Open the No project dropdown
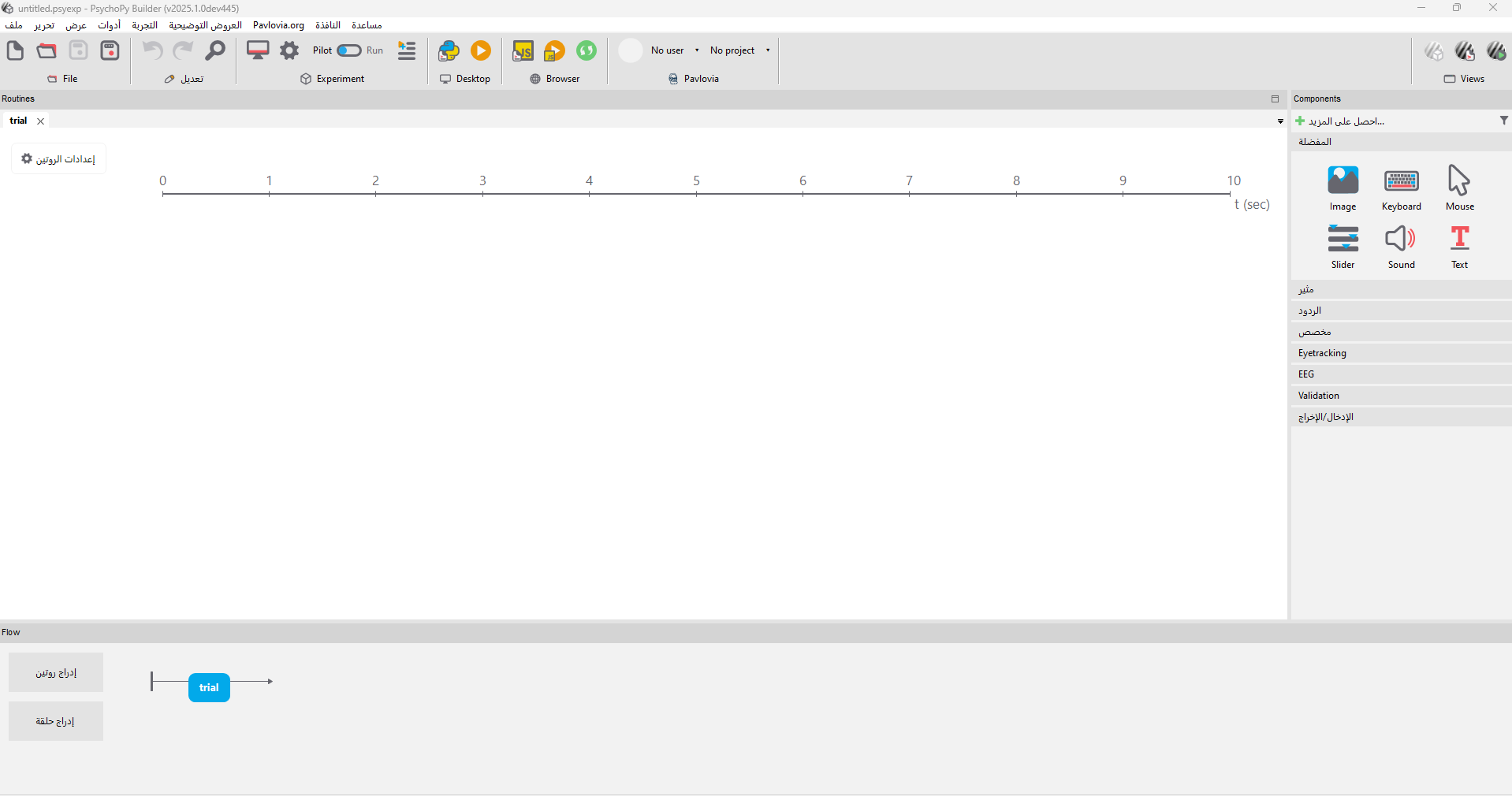This screenshot has height=796, width=1512. [x=739, y=50]
